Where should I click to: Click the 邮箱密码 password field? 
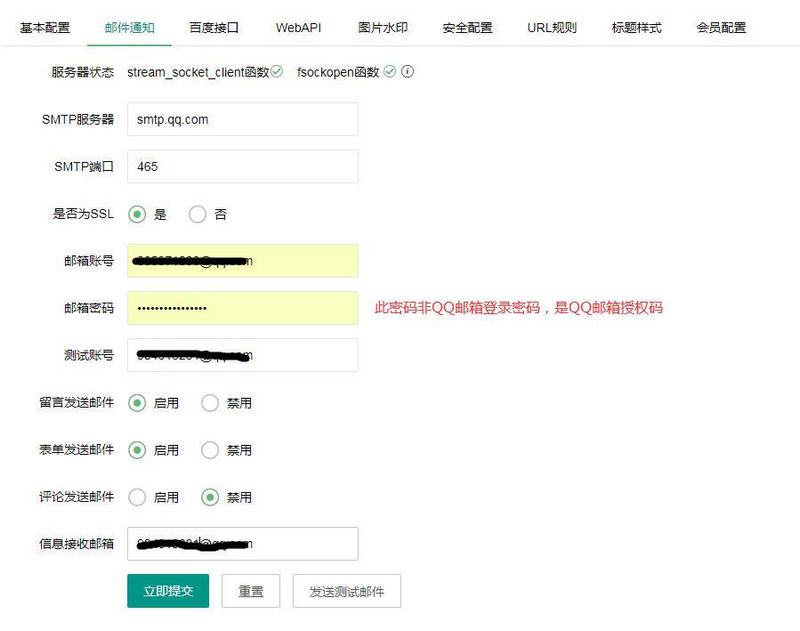[242, 308]
